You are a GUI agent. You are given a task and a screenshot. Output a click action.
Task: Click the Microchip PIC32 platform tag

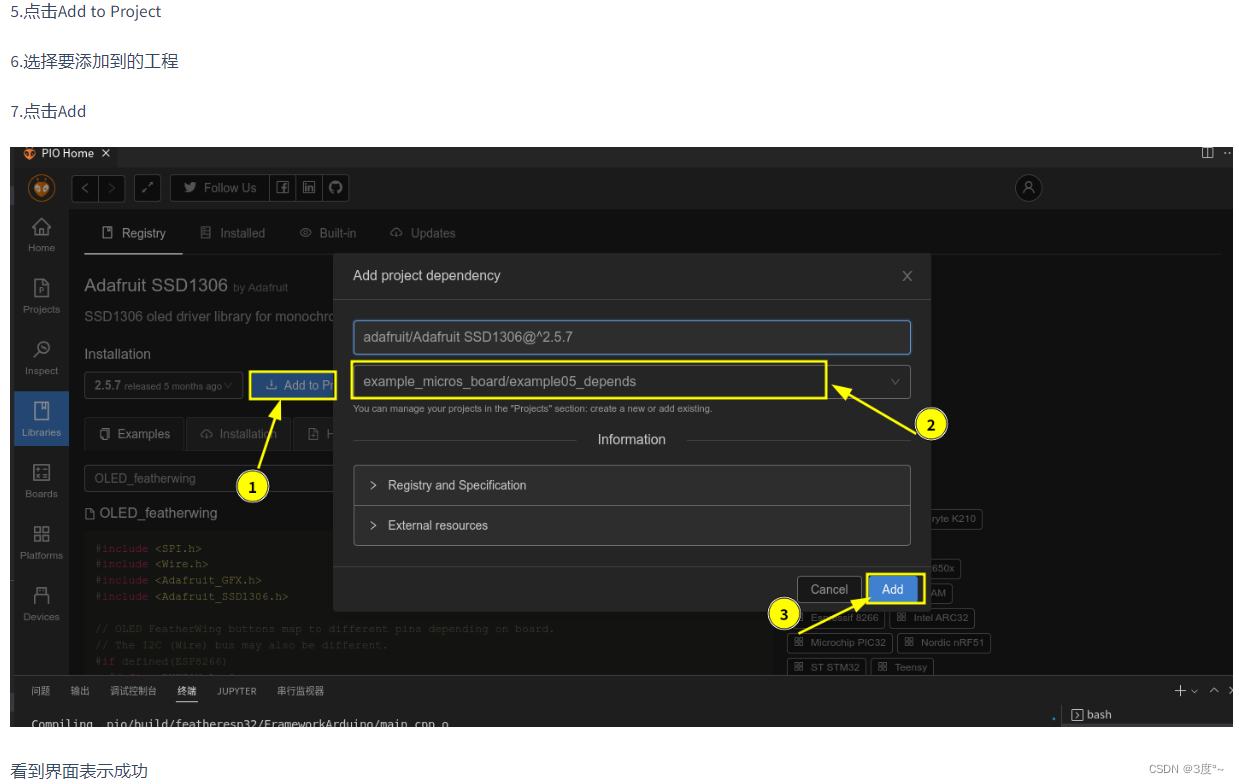pos(840,643)
